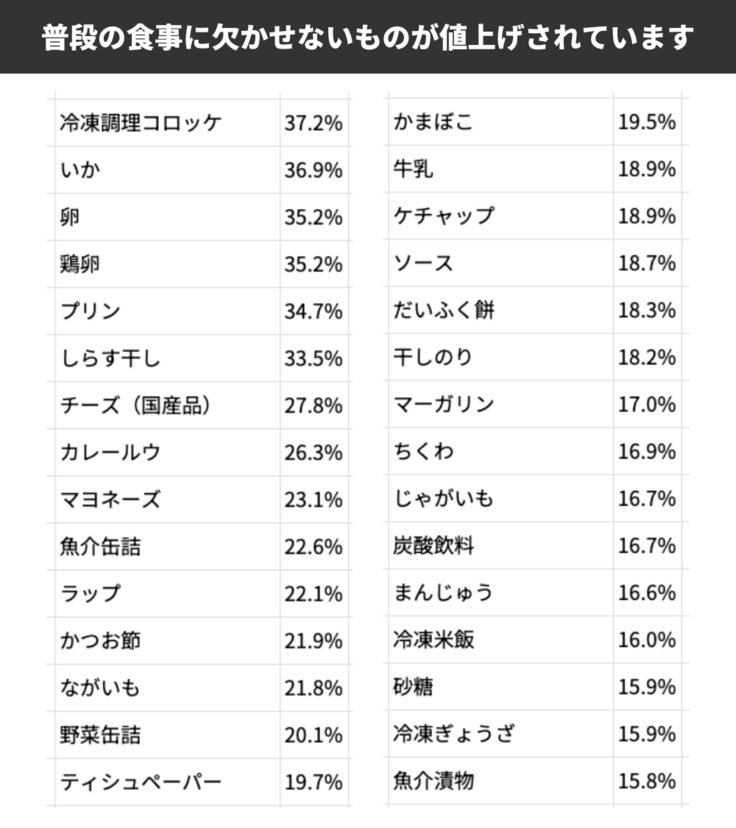Click the 33.5% value for しらす干し
The height and width of the screenshot is (828, 736).
(x=313, y=358)
